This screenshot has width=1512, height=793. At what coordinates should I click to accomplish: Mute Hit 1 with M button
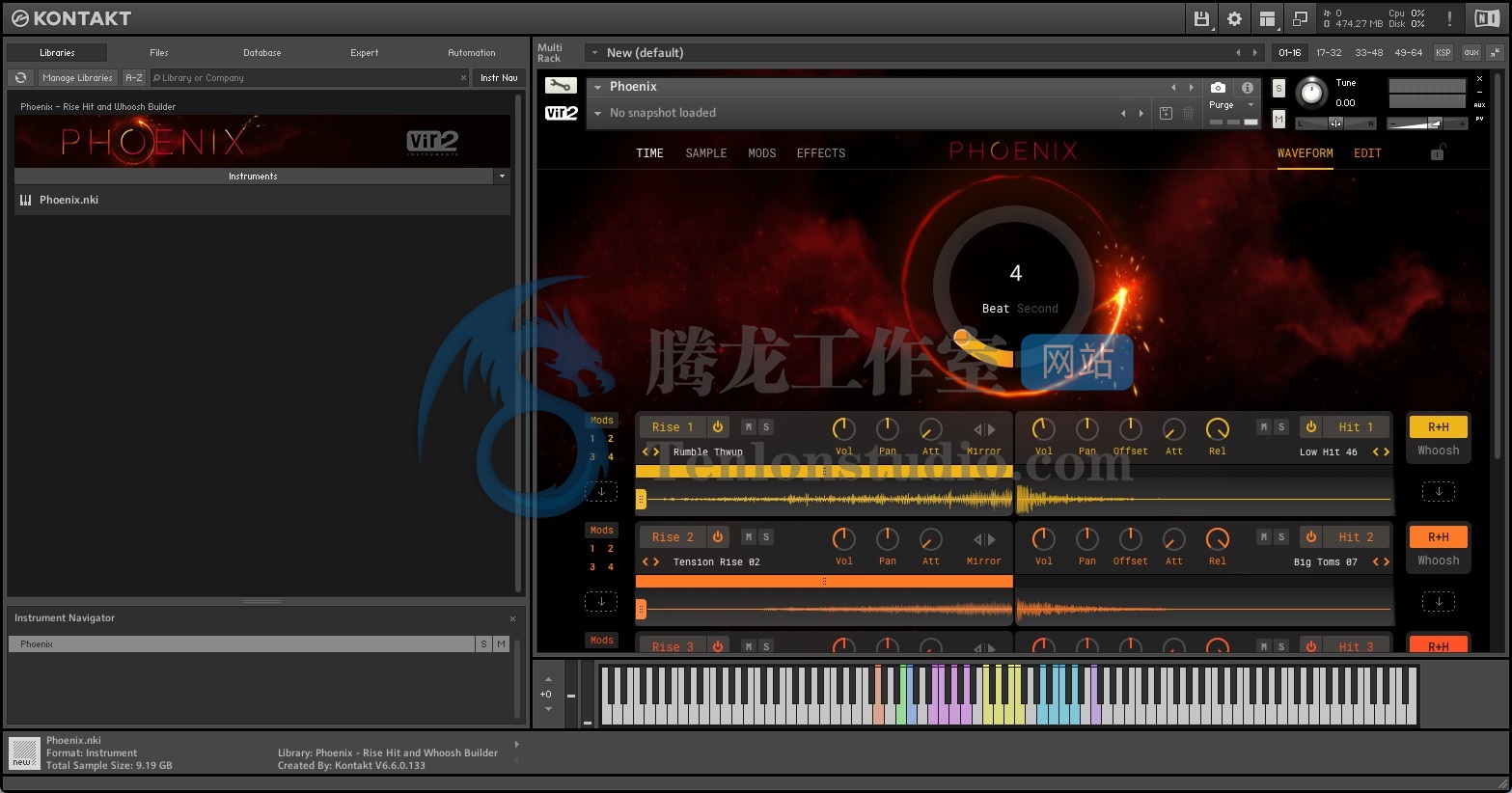(x=1263, y=426)
